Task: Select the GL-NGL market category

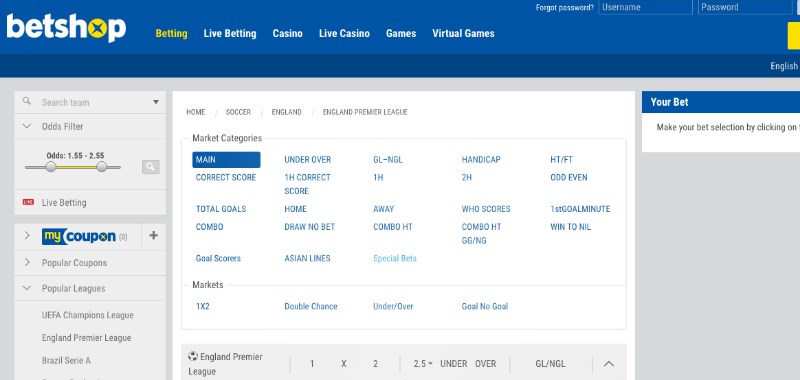Action: [x=388, y=160]
